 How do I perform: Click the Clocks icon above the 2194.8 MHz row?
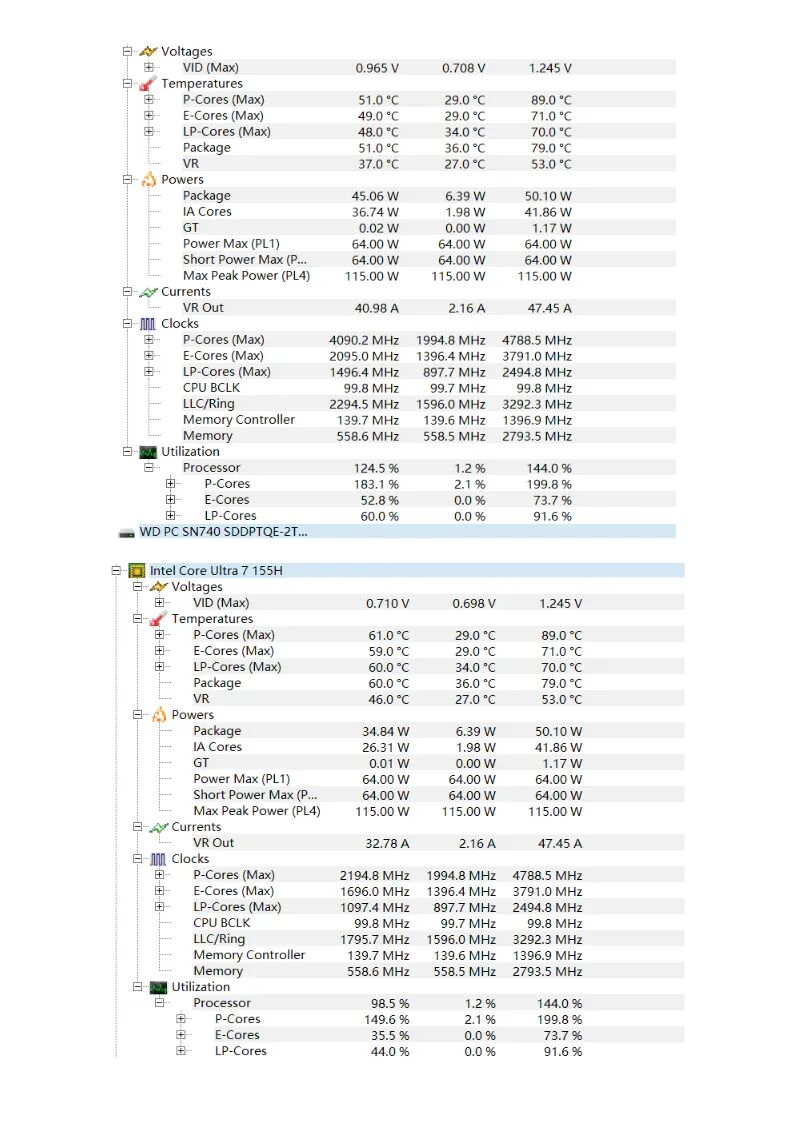pos(158,859)
